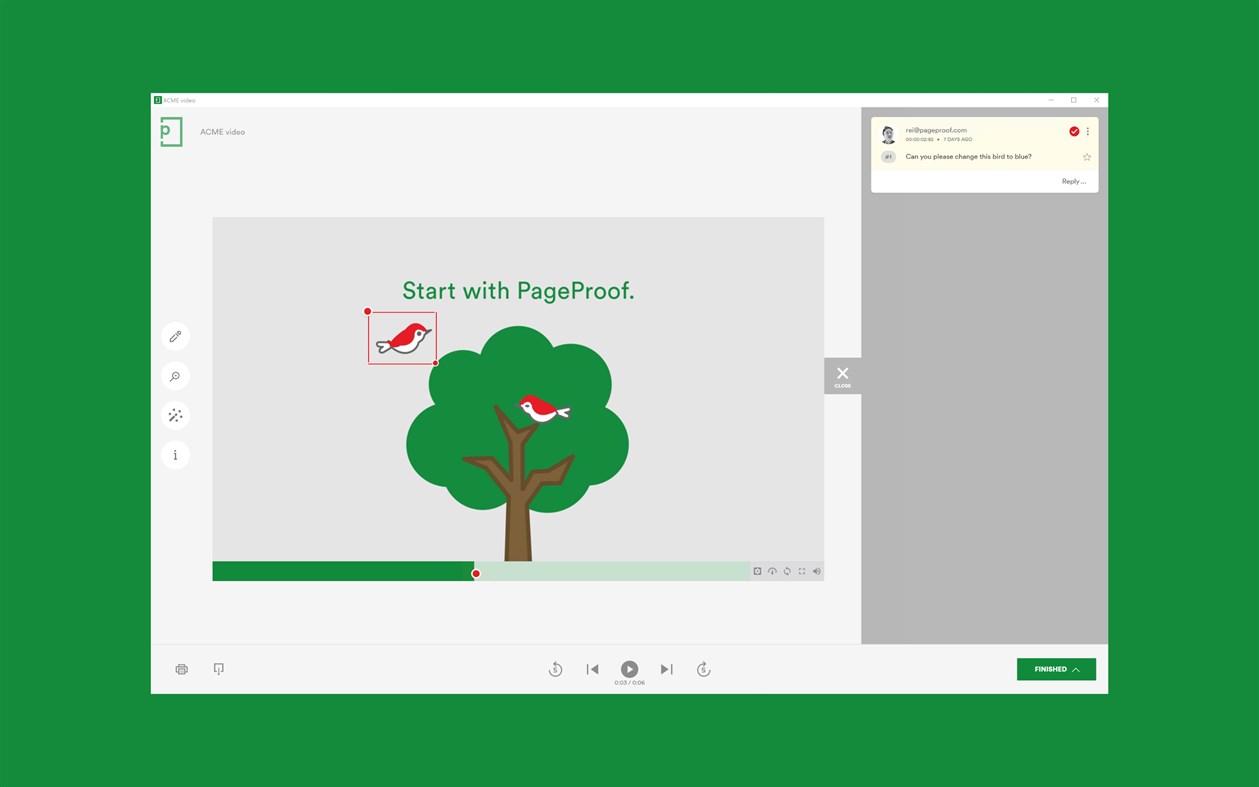
Task: Play the video
Action: pos(629,669)
